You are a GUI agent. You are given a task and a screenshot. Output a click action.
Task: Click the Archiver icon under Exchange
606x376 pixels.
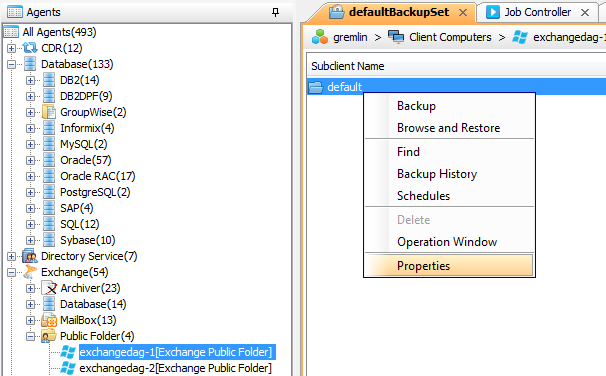(x=49, y=288)
